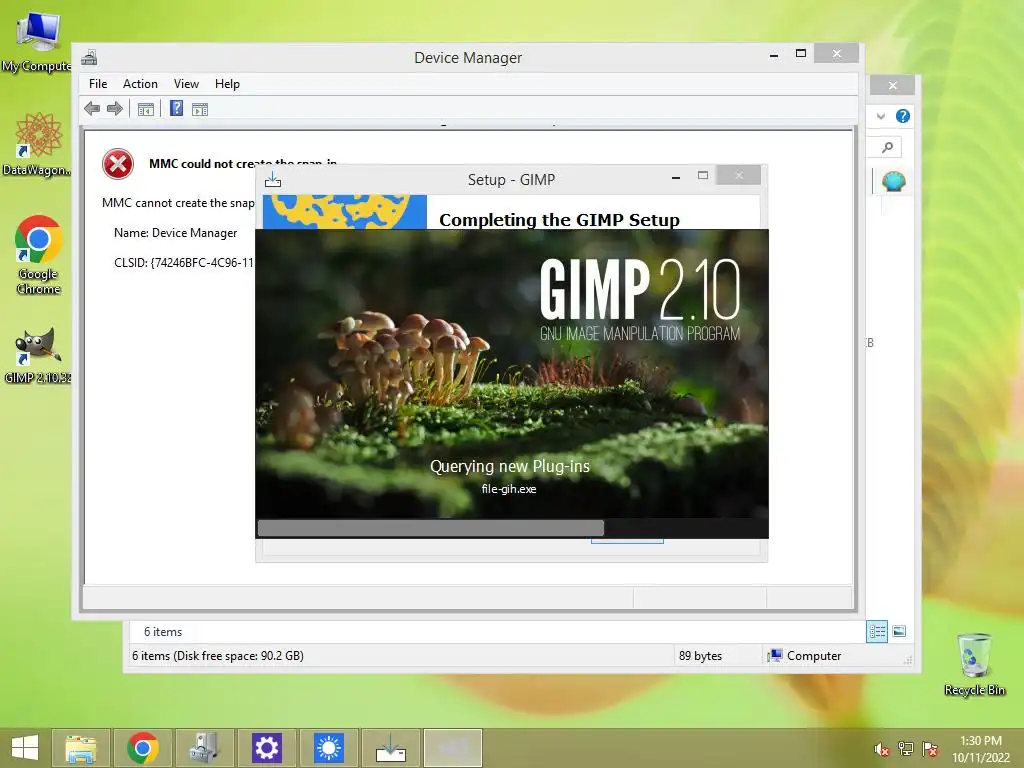Click the red MMC error icon
The height and width of the screenshot is (768, 1024).
pos(118,164)
